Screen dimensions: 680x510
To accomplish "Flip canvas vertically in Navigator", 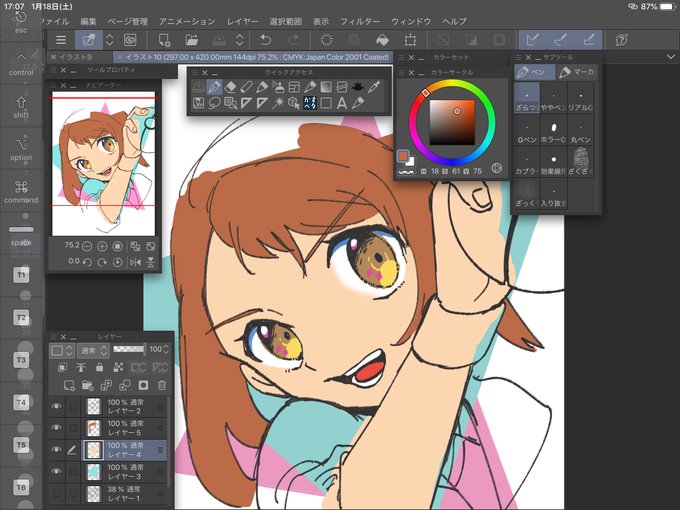I will click(x=150, y=262).
